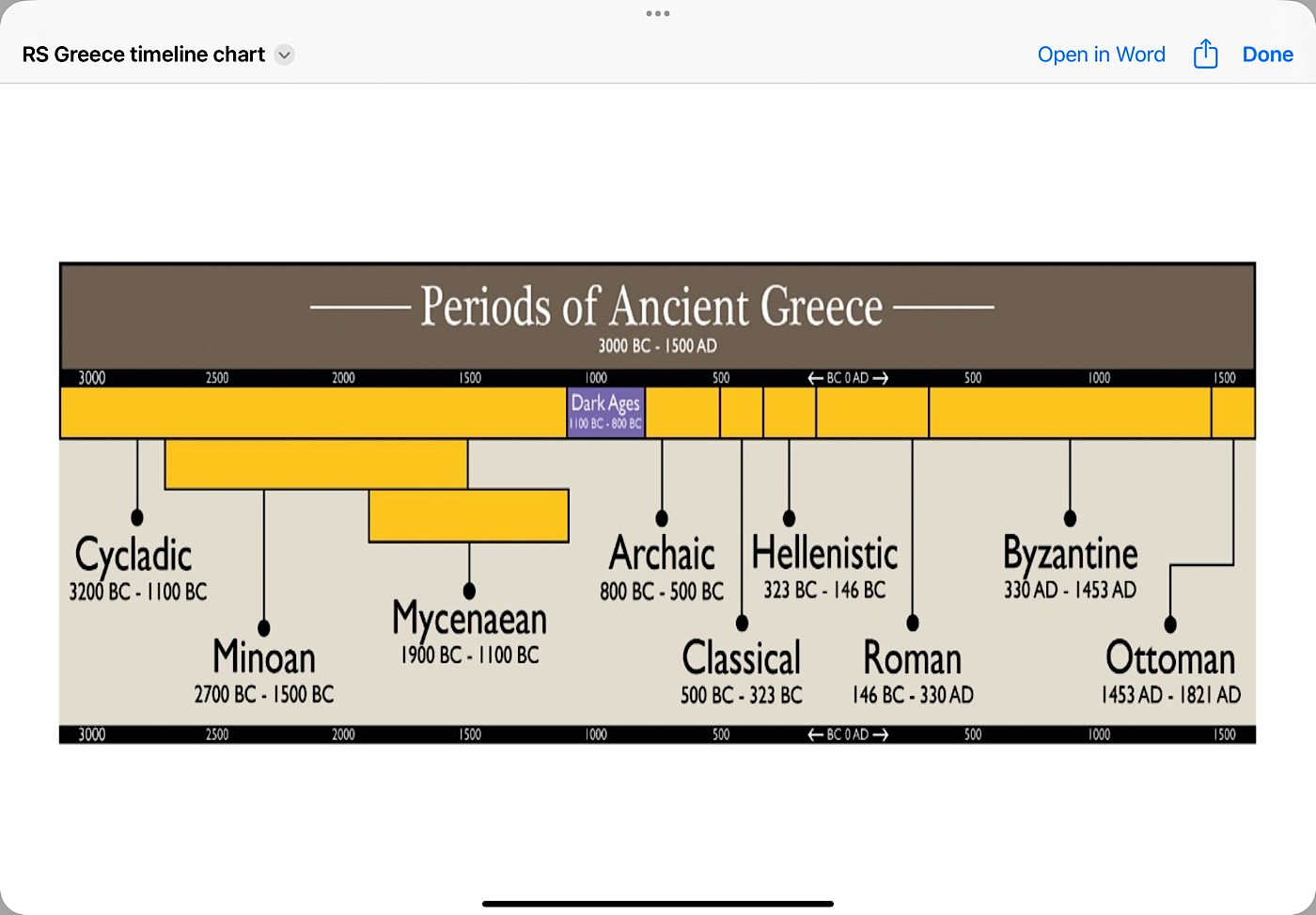Image resolution: width=1316 pixels, height=915 pixels.
Task: Click the Mycenaean period yellow bar
Action: tap(468, 515)
